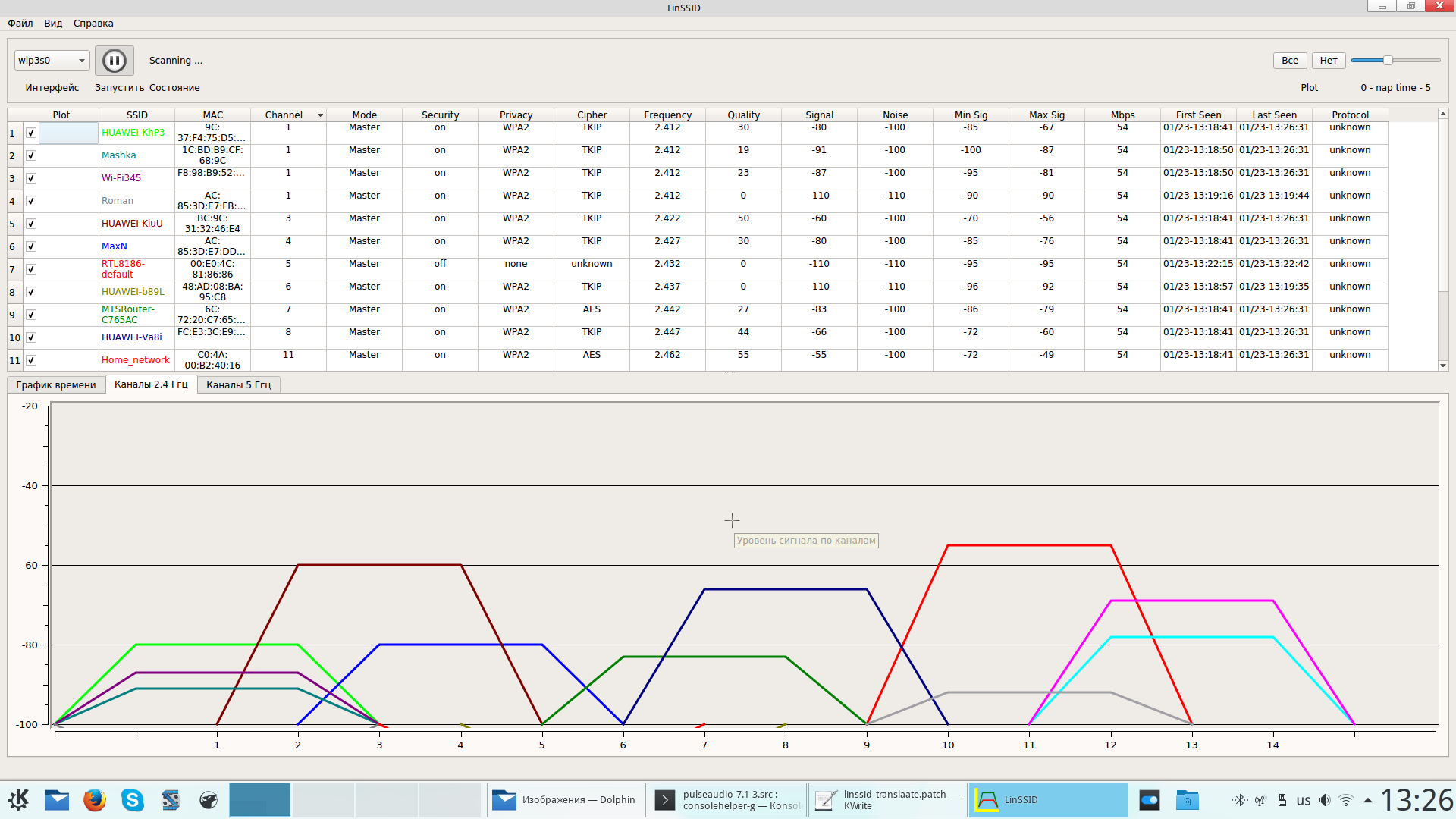The image size is (1456, 819).
Task: Click the volume tray icon
Action: (1324, 800)
